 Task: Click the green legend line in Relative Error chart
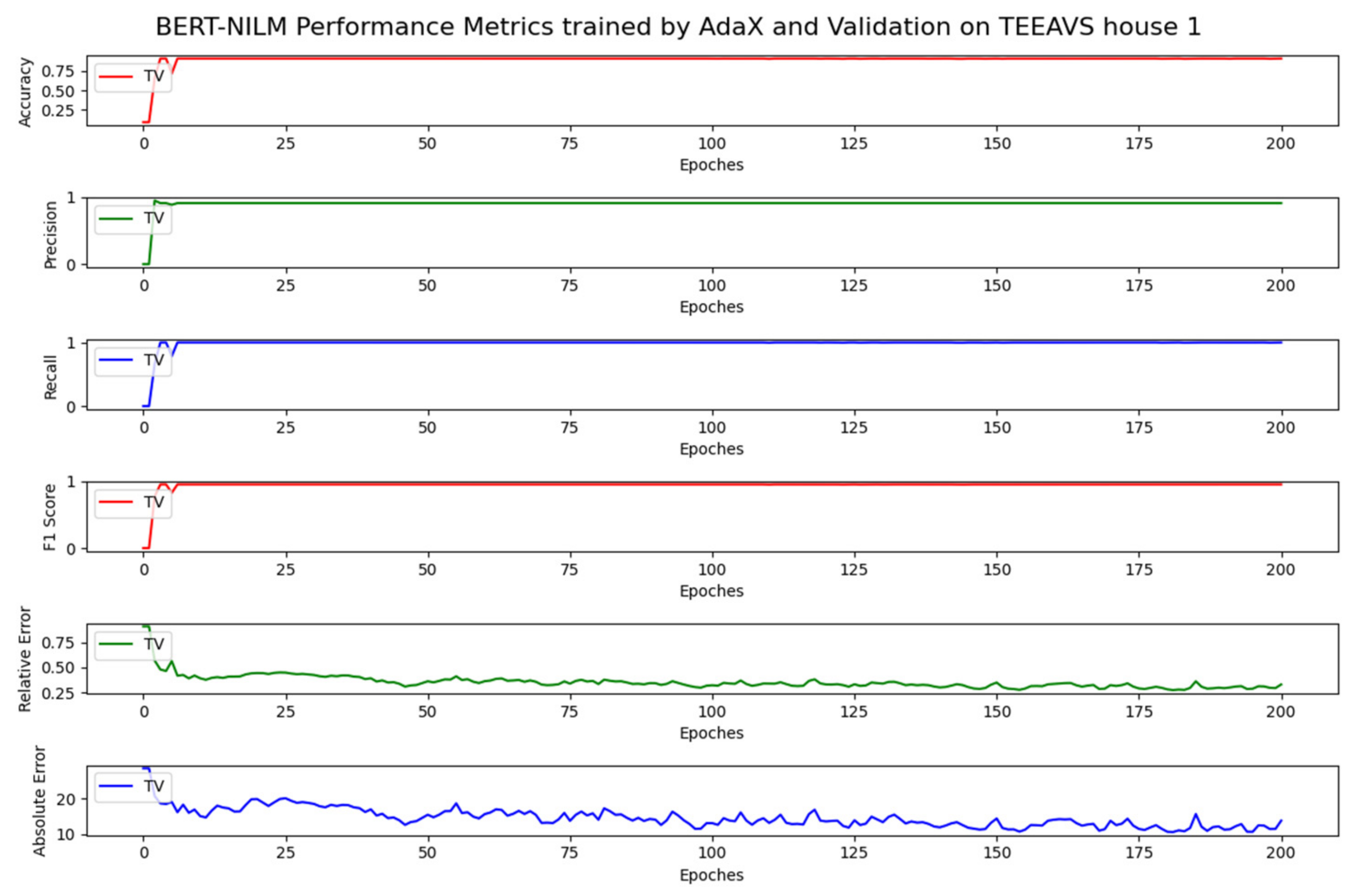(x=116, y=644)
